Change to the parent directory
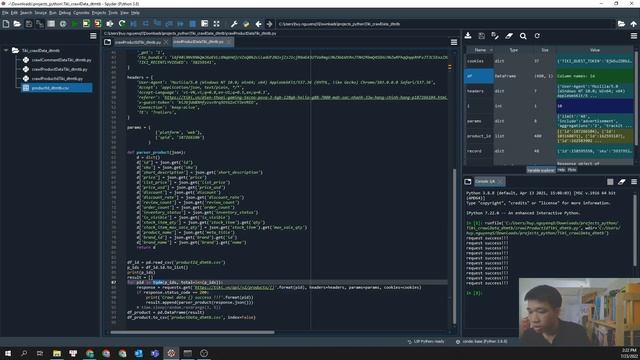 pos(633,24)
